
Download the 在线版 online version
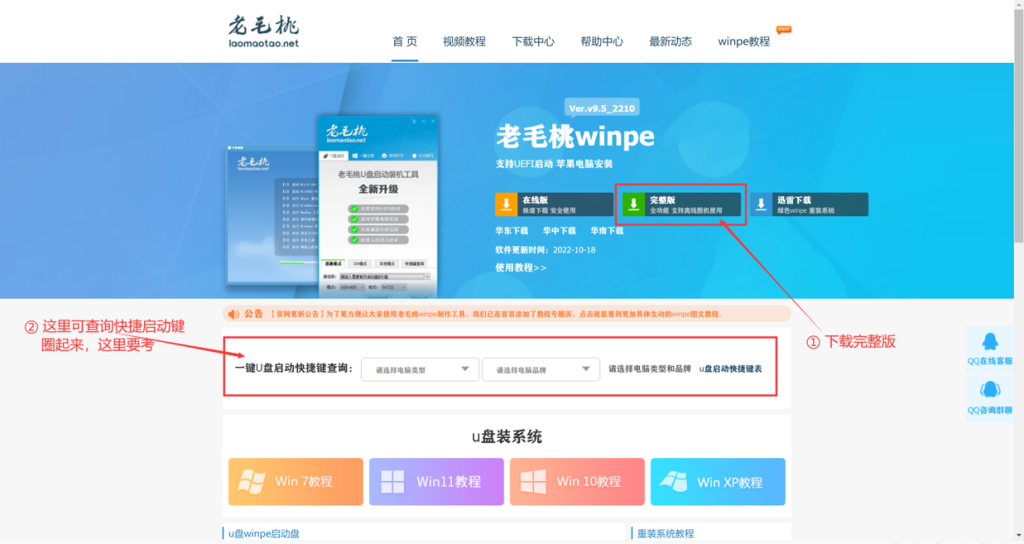[x=554, y=204]
